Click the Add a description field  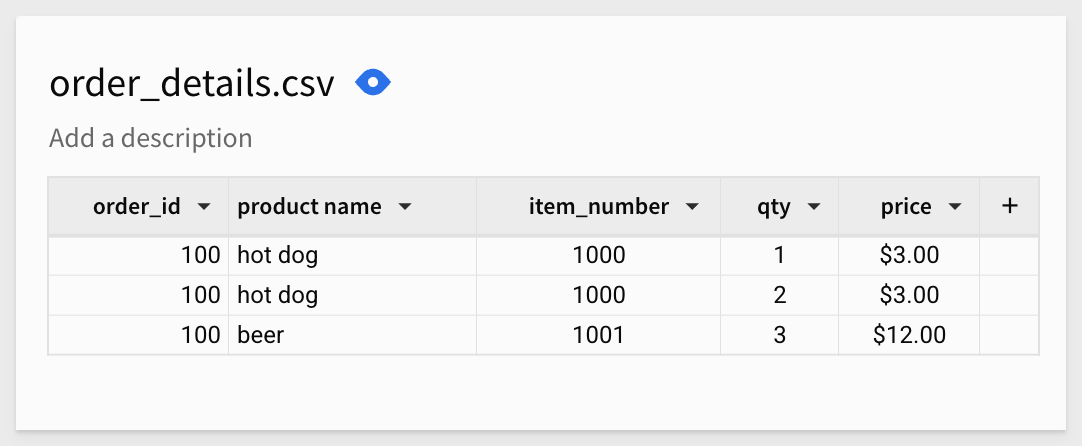click(x=150, y=138)
